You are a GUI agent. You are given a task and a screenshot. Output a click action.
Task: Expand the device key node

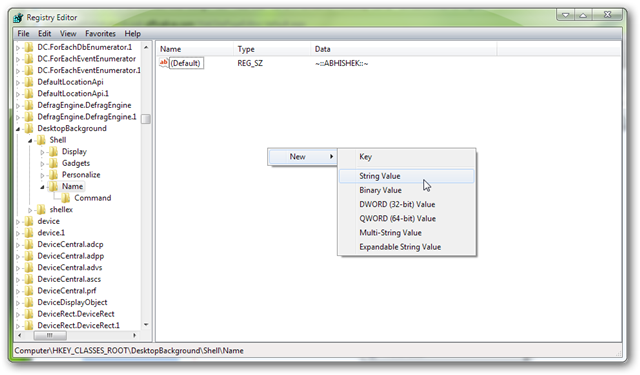point(18,222)
